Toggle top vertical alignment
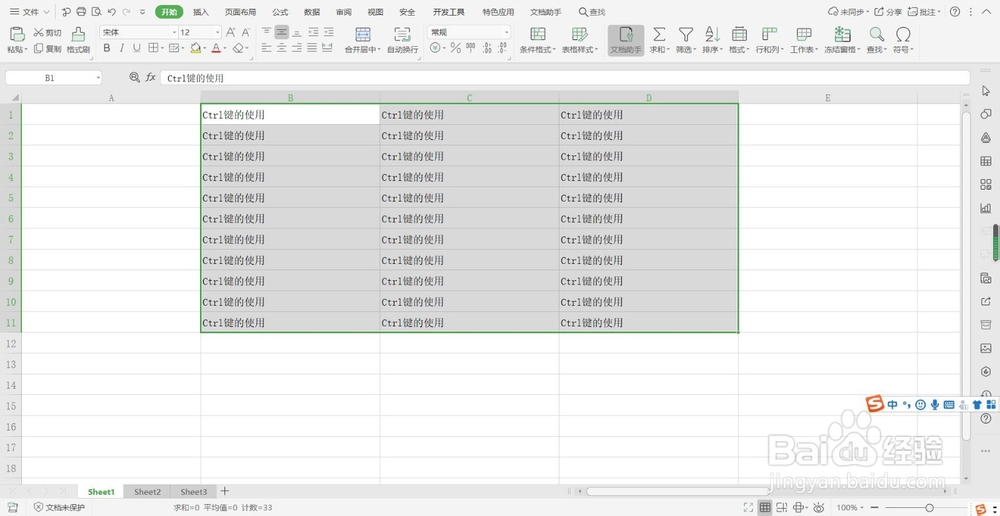Screen dimensions: 1000x516 point(266,32)
